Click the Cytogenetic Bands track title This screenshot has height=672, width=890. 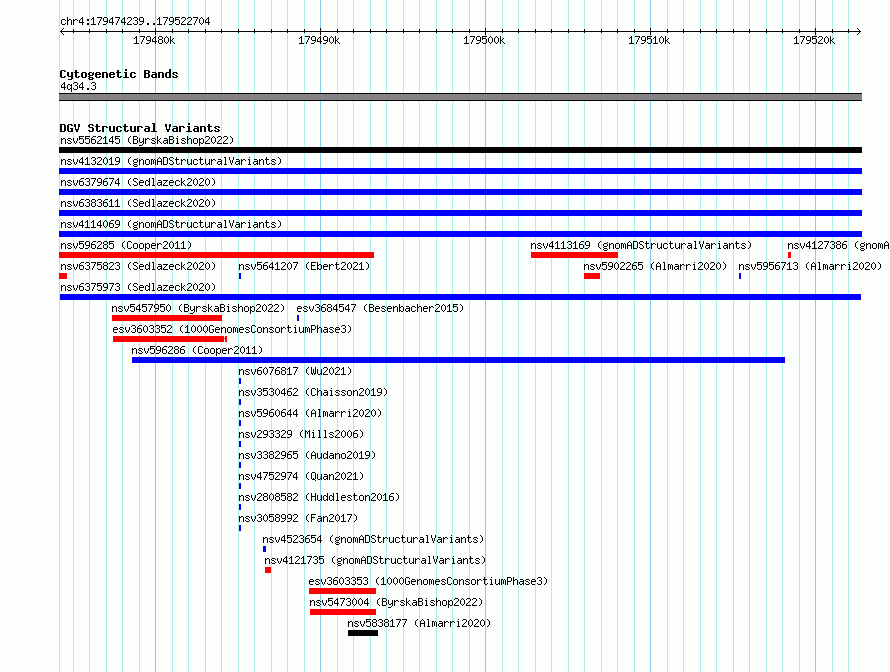(x=119, y=74)
